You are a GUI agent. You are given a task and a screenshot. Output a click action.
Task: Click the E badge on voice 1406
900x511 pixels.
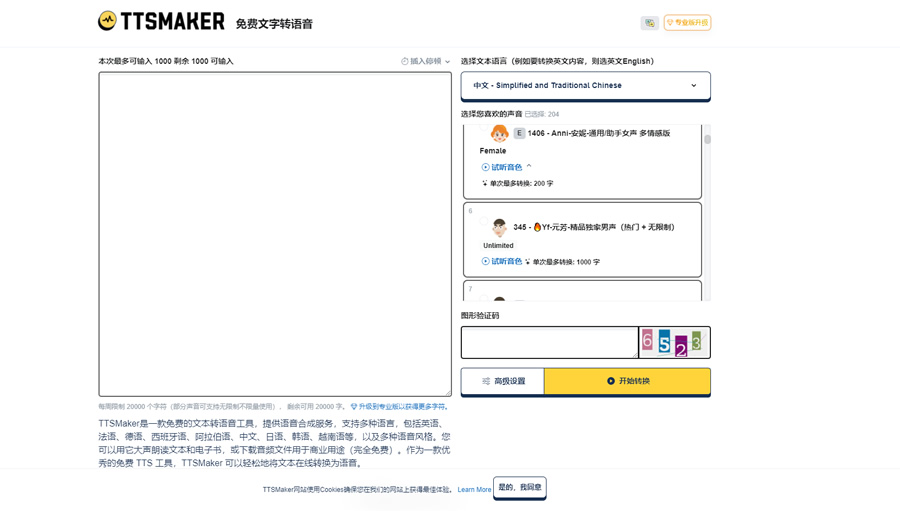pos(519,133)
